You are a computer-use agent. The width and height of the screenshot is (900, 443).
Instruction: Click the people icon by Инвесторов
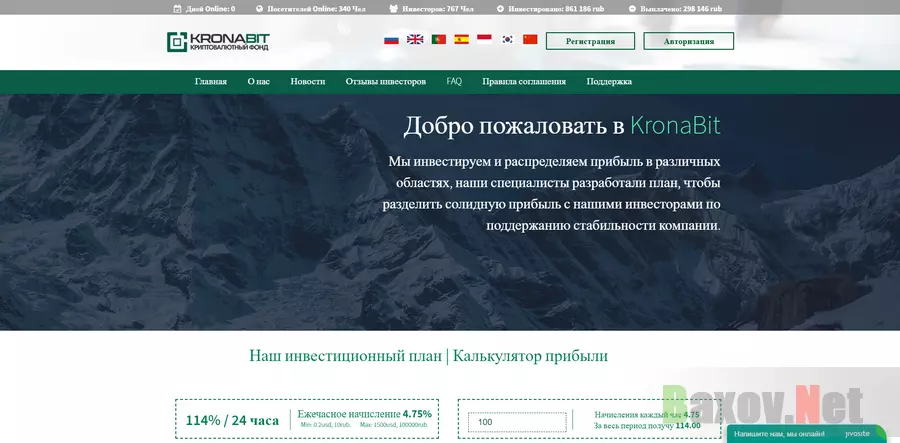click(x=393, y=9)
